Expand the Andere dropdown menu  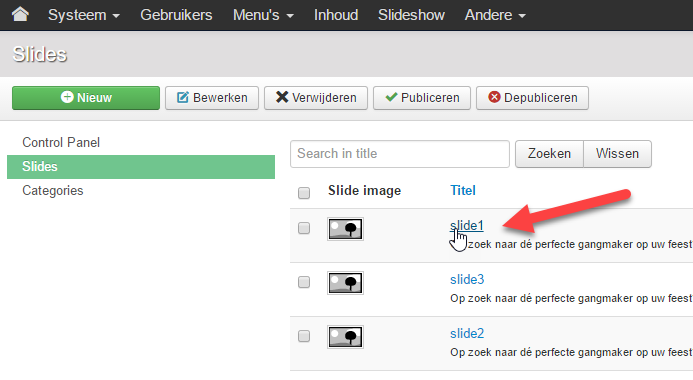tap(495, 15)
